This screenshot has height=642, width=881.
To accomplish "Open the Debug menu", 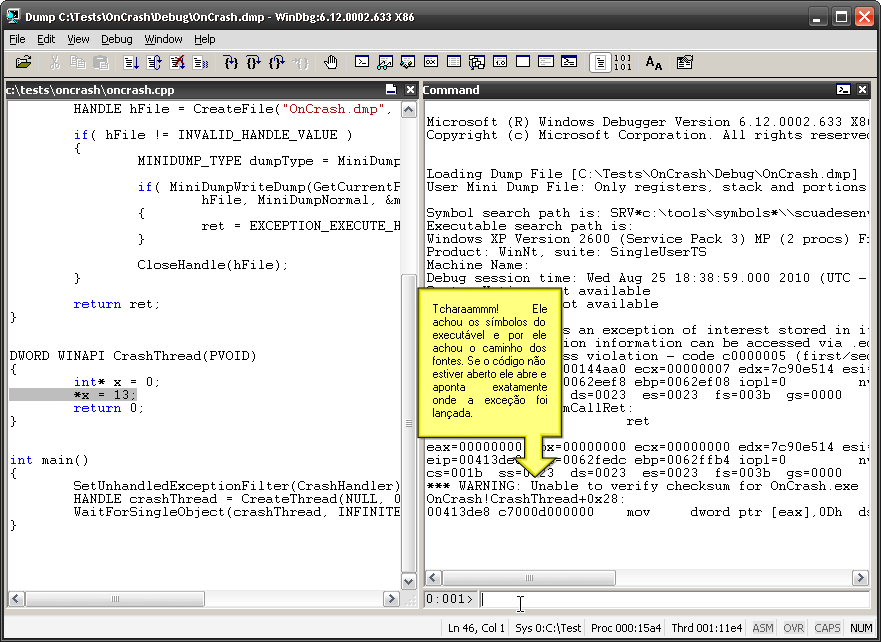I will pyautogui.click(x=116, y=39).
